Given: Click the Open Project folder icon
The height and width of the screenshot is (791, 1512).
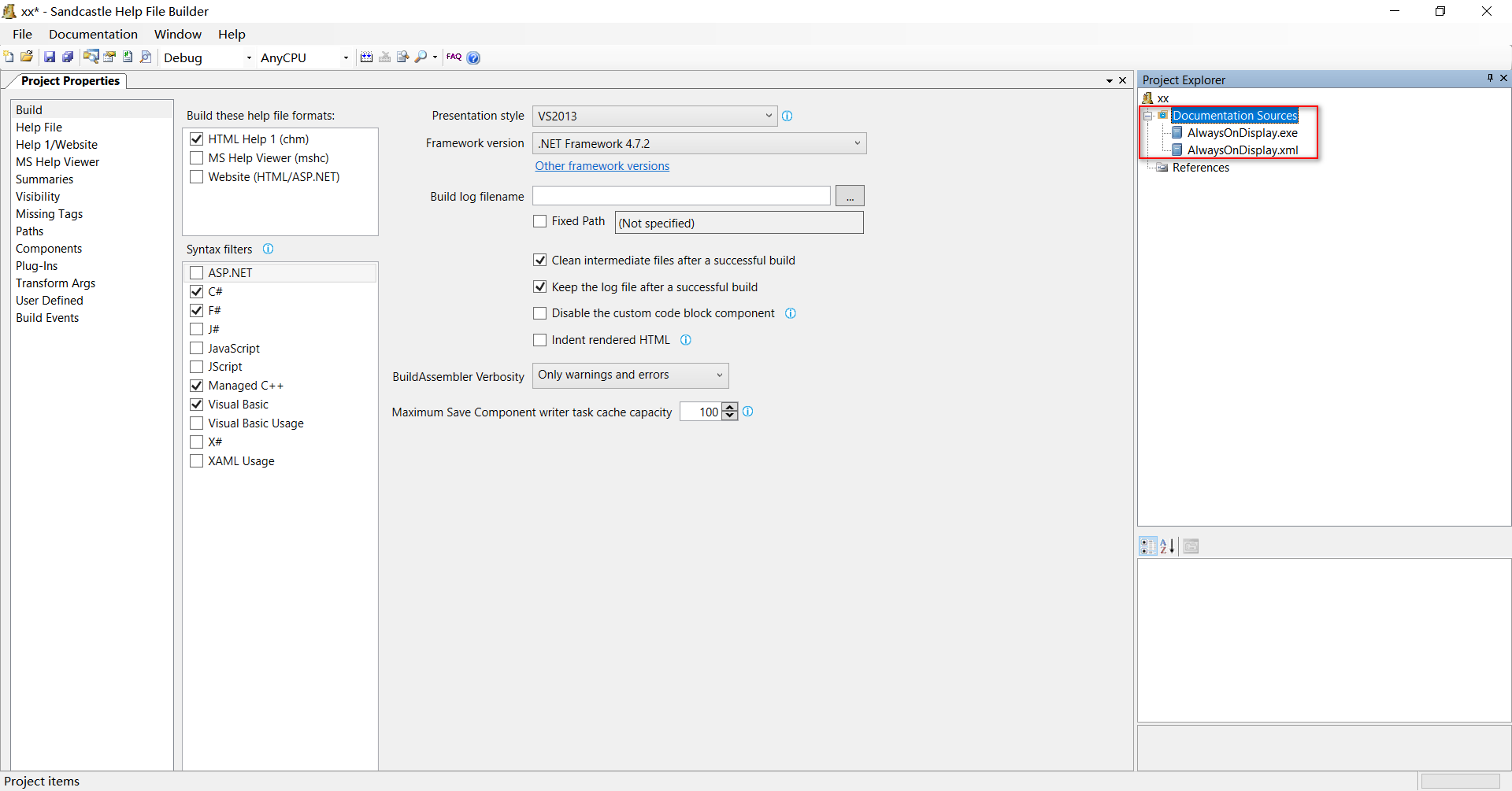Looking at the screenshot, I should [x=27, y=57].
